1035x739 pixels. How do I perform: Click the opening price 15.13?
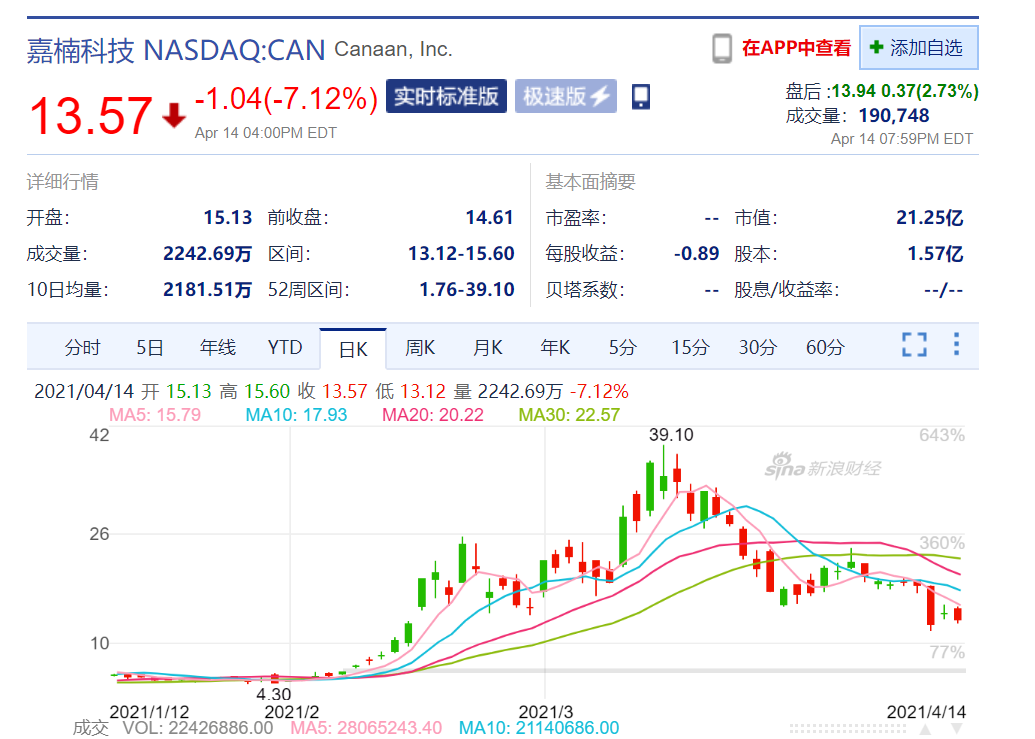228,217
